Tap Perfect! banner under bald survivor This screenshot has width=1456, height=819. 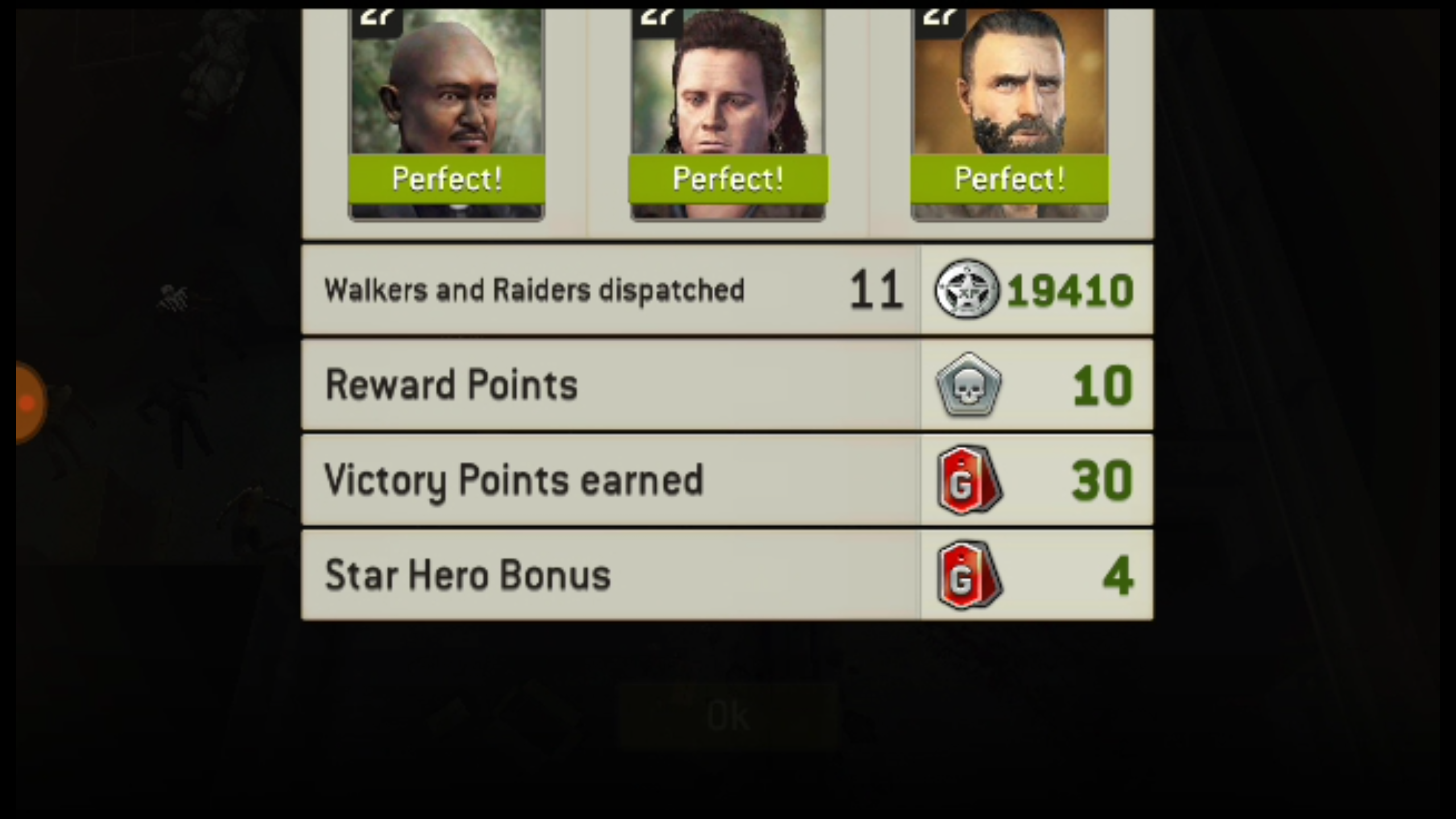(446, 179)
